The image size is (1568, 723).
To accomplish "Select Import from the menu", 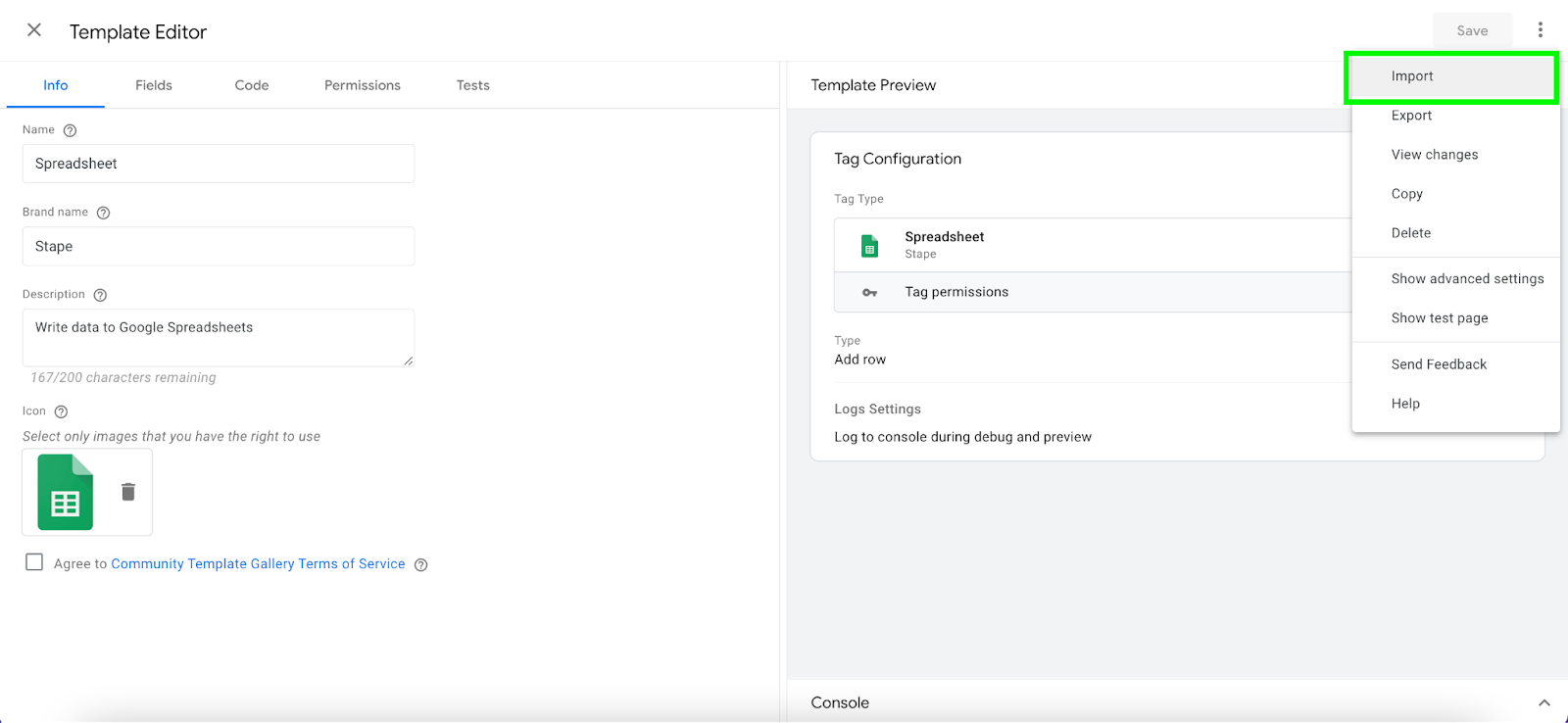I will pyautogui.click(x=1412, y=76).
